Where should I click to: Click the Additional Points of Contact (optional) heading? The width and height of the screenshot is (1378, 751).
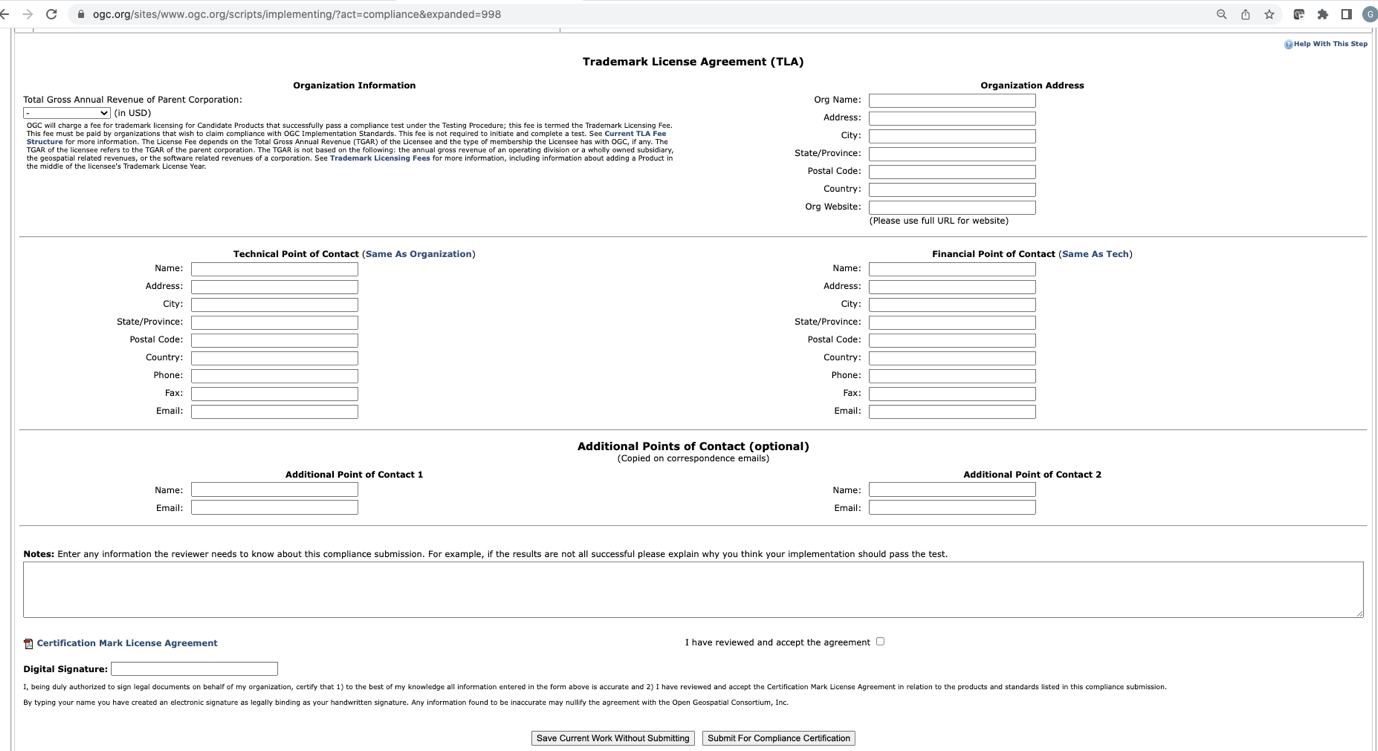[x=693, y=446]
